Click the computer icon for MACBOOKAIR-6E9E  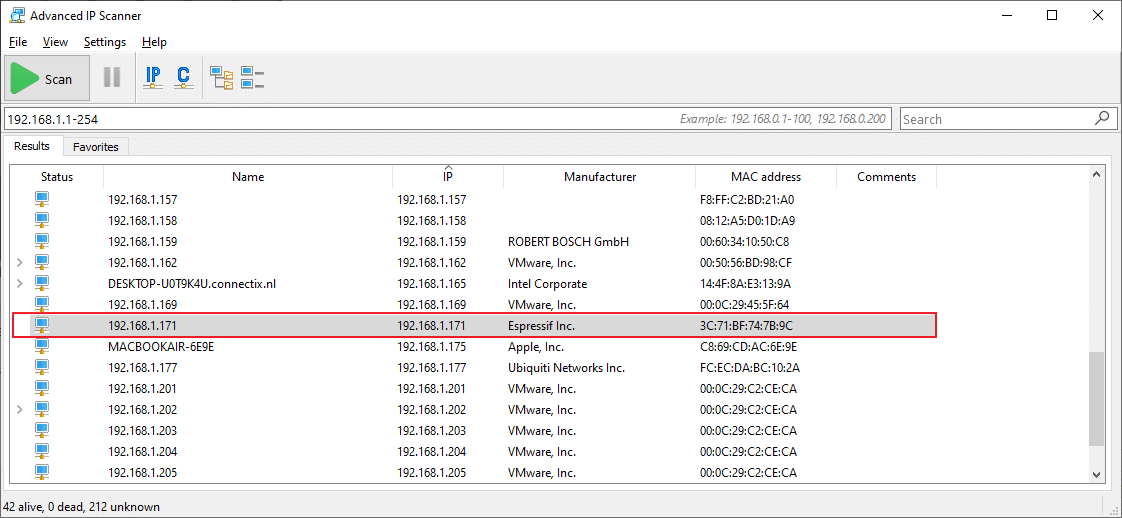(42, 346)
